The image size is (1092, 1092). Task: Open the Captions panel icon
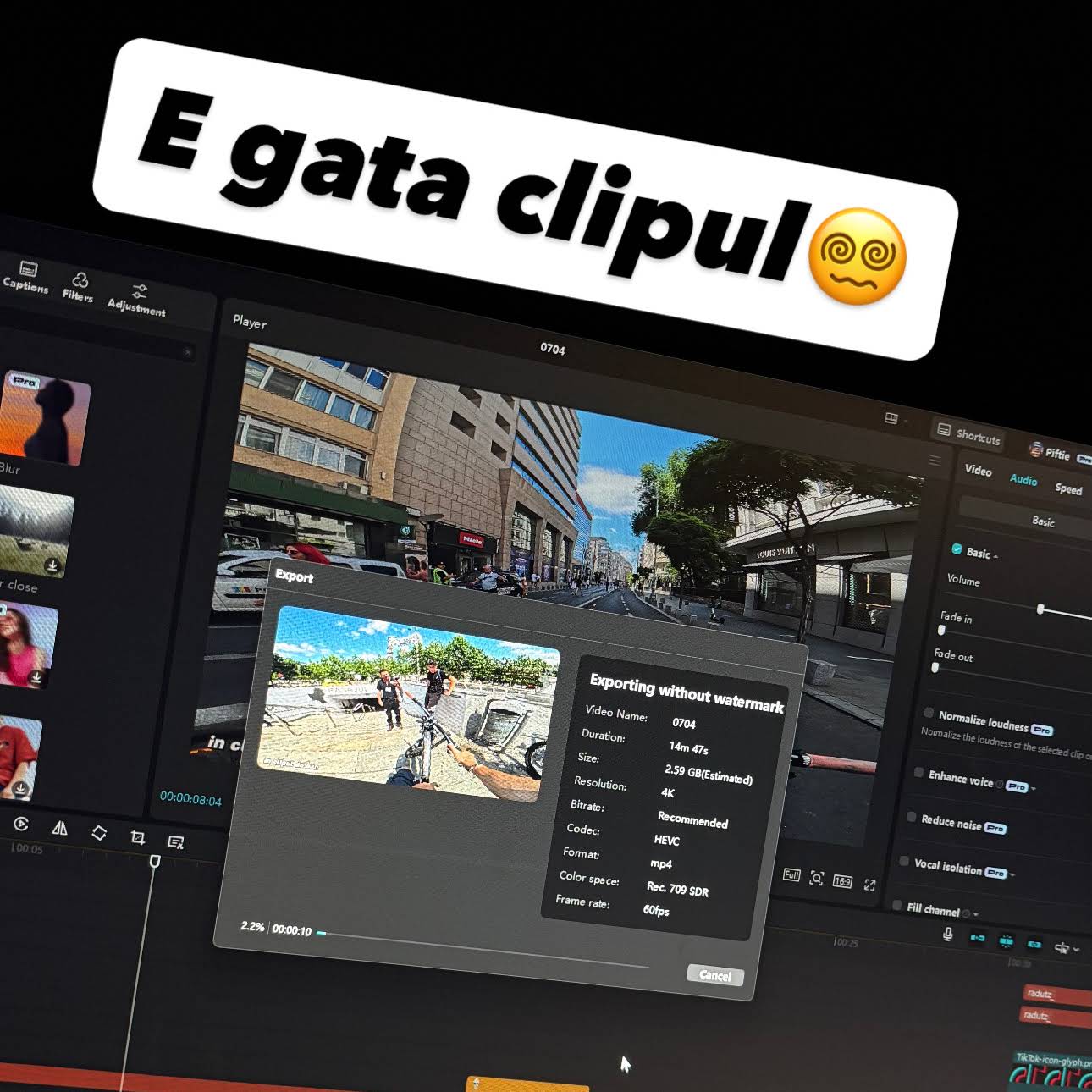[x=28, y=269]
